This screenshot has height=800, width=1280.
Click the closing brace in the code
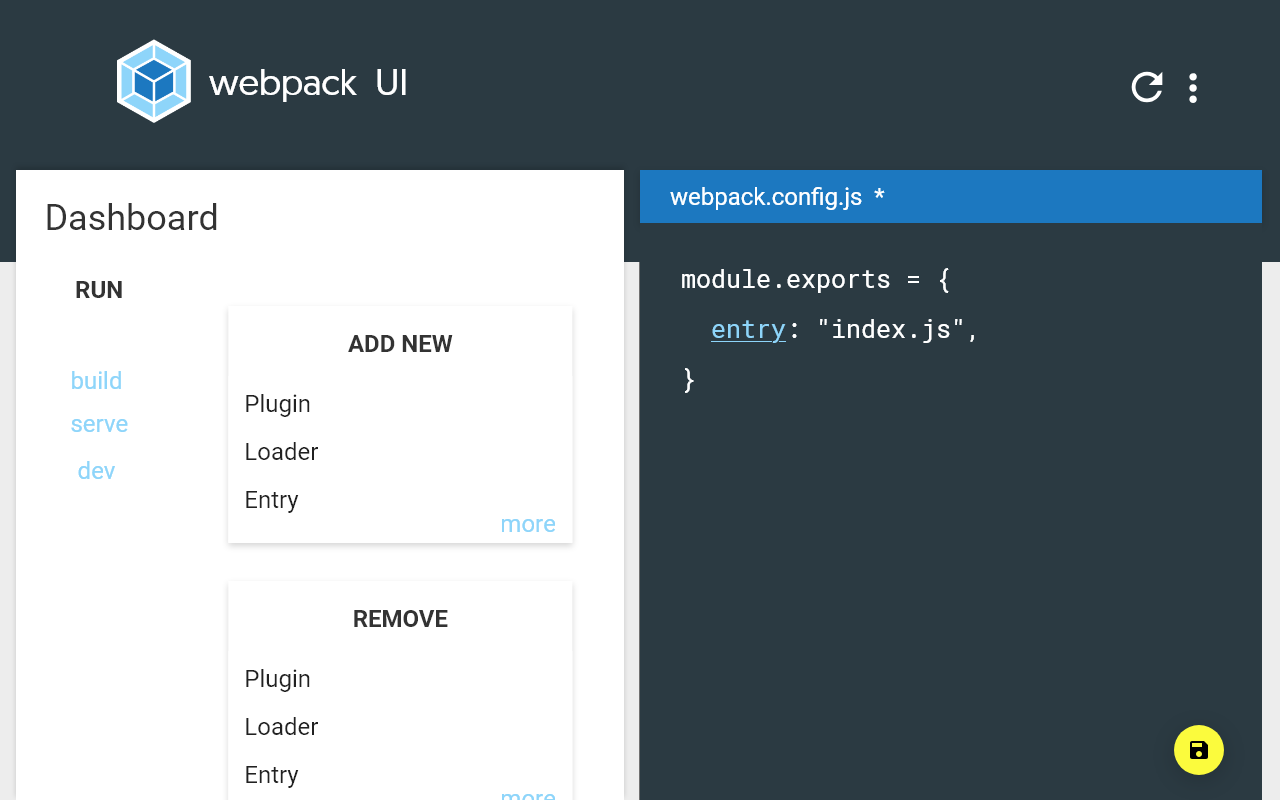[688, 380]
